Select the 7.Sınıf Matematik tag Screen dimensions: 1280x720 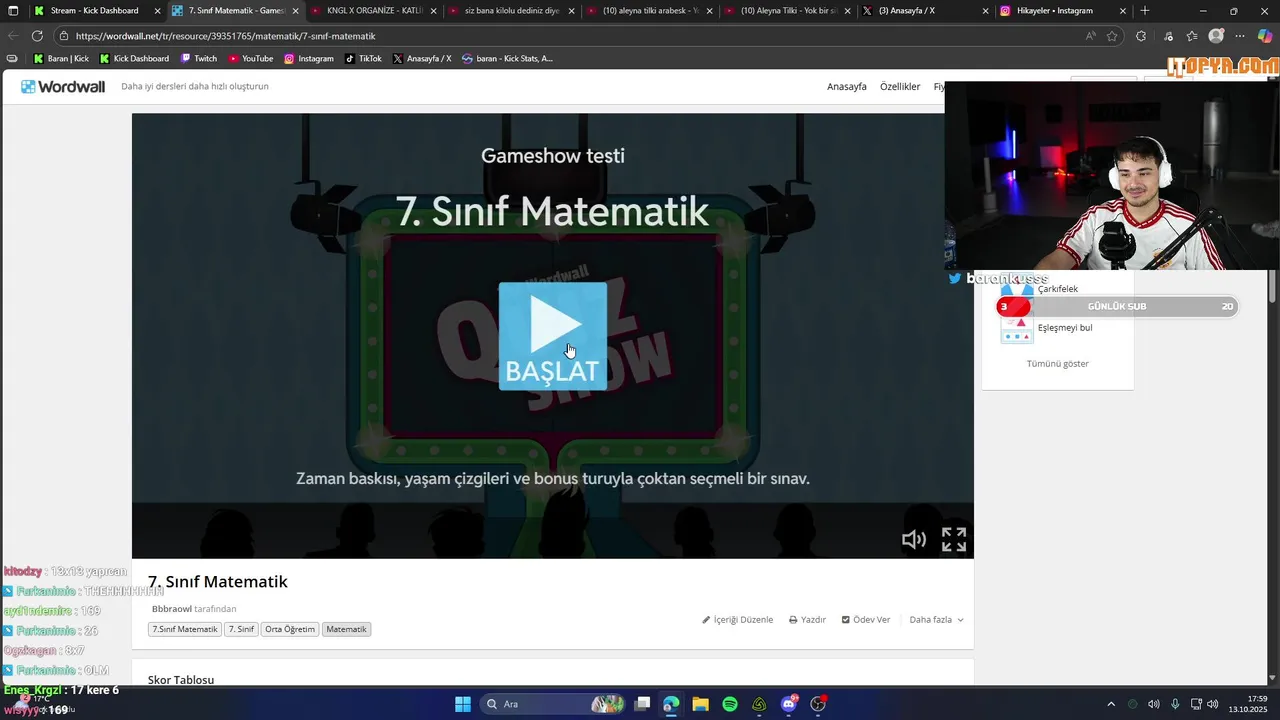185,629
